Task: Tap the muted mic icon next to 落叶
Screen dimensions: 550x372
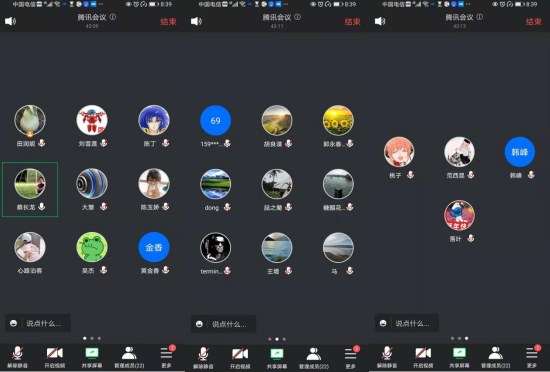Action: [471, 238]
